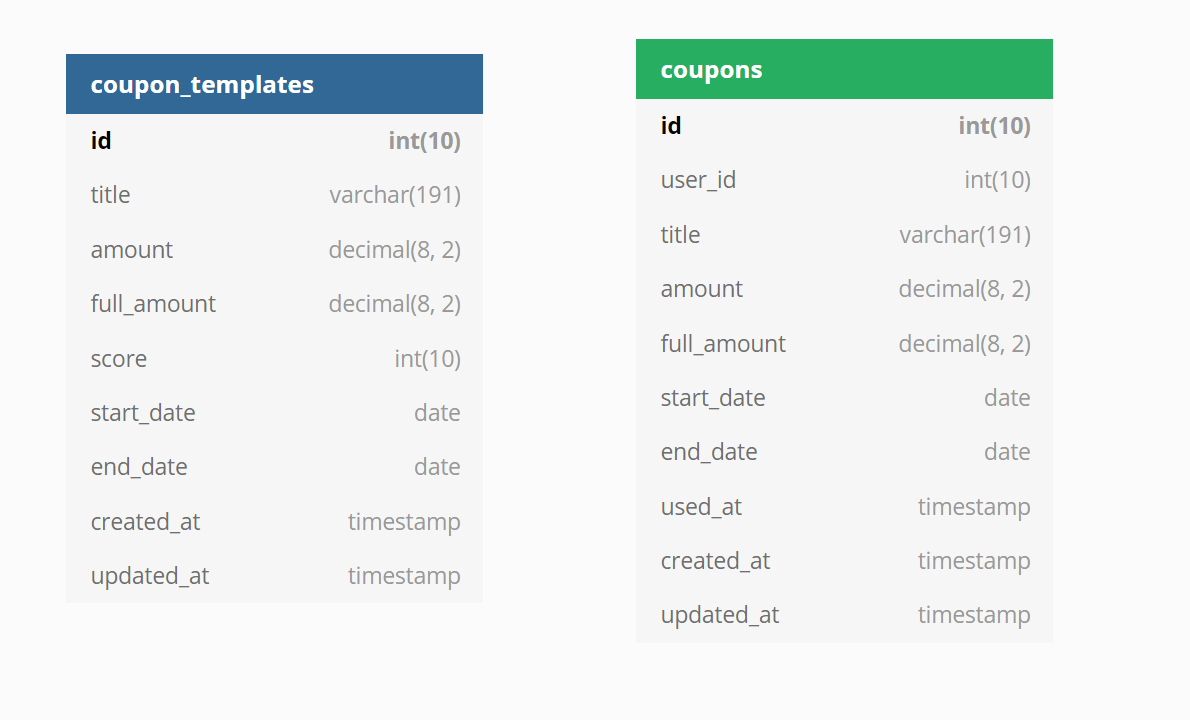The height and width of the screenshot is (720, 1190).
Task: Select full_amount row in coupon_templates
Action: pyautogui.click(x=274, y=304)
